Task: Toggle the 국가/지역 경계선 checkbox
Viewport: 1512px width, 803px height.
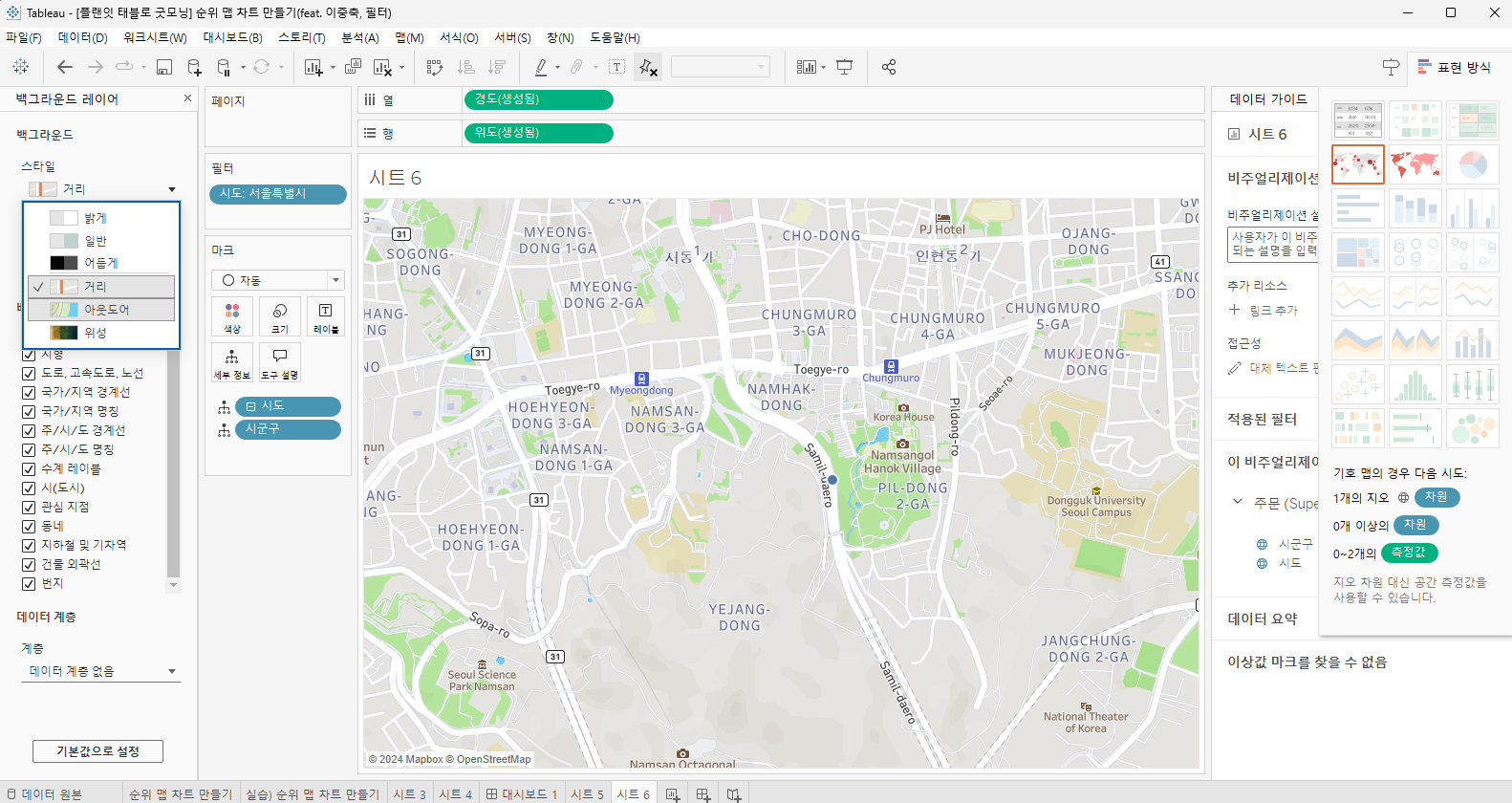Action: 29,392
